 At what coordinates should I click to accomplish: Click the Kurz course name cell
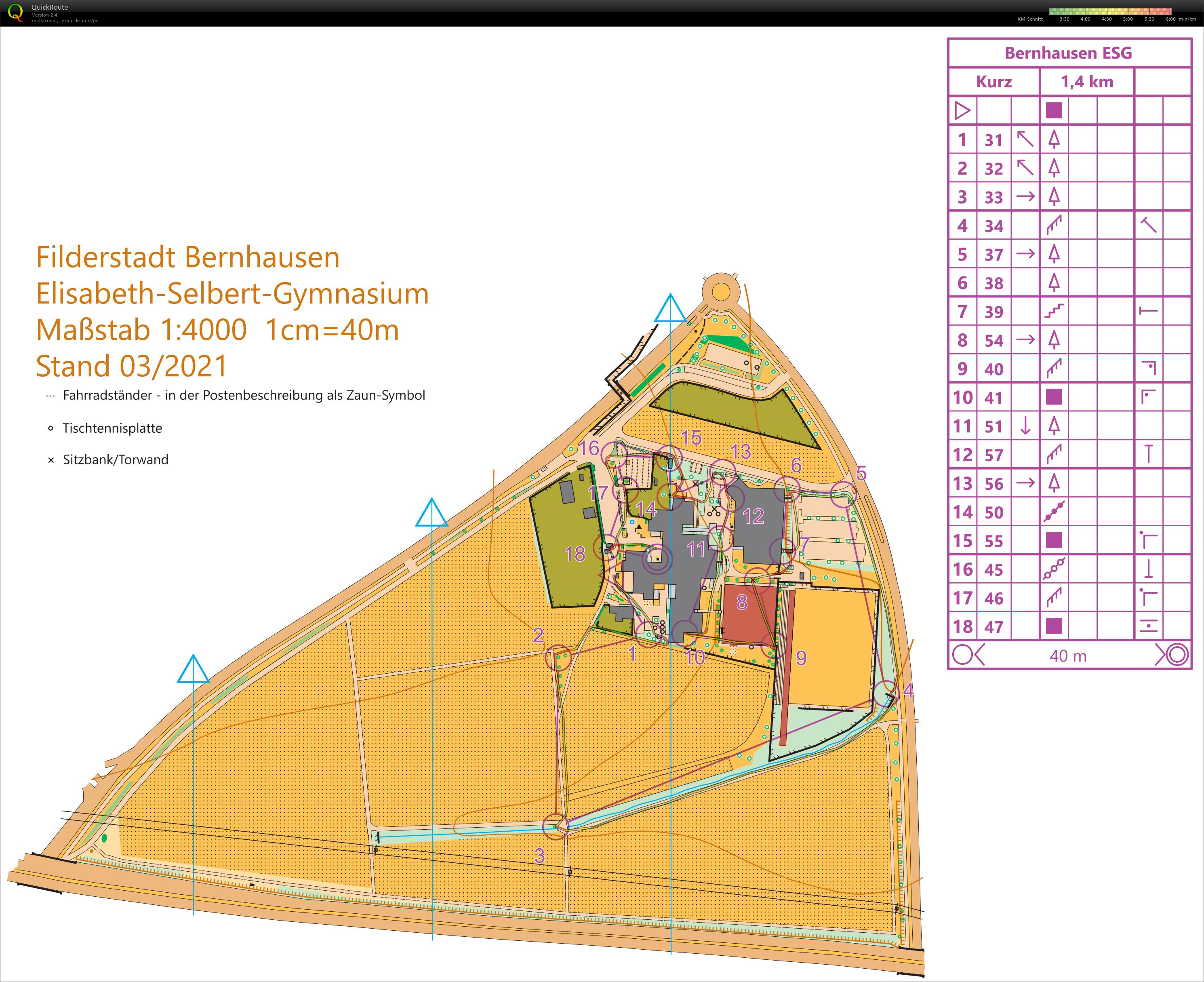point(994,82)
